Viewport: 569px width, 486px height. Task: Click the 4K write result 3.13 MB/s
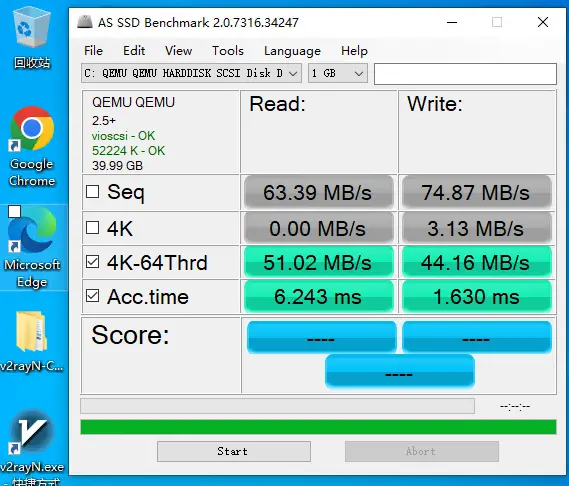476,228
